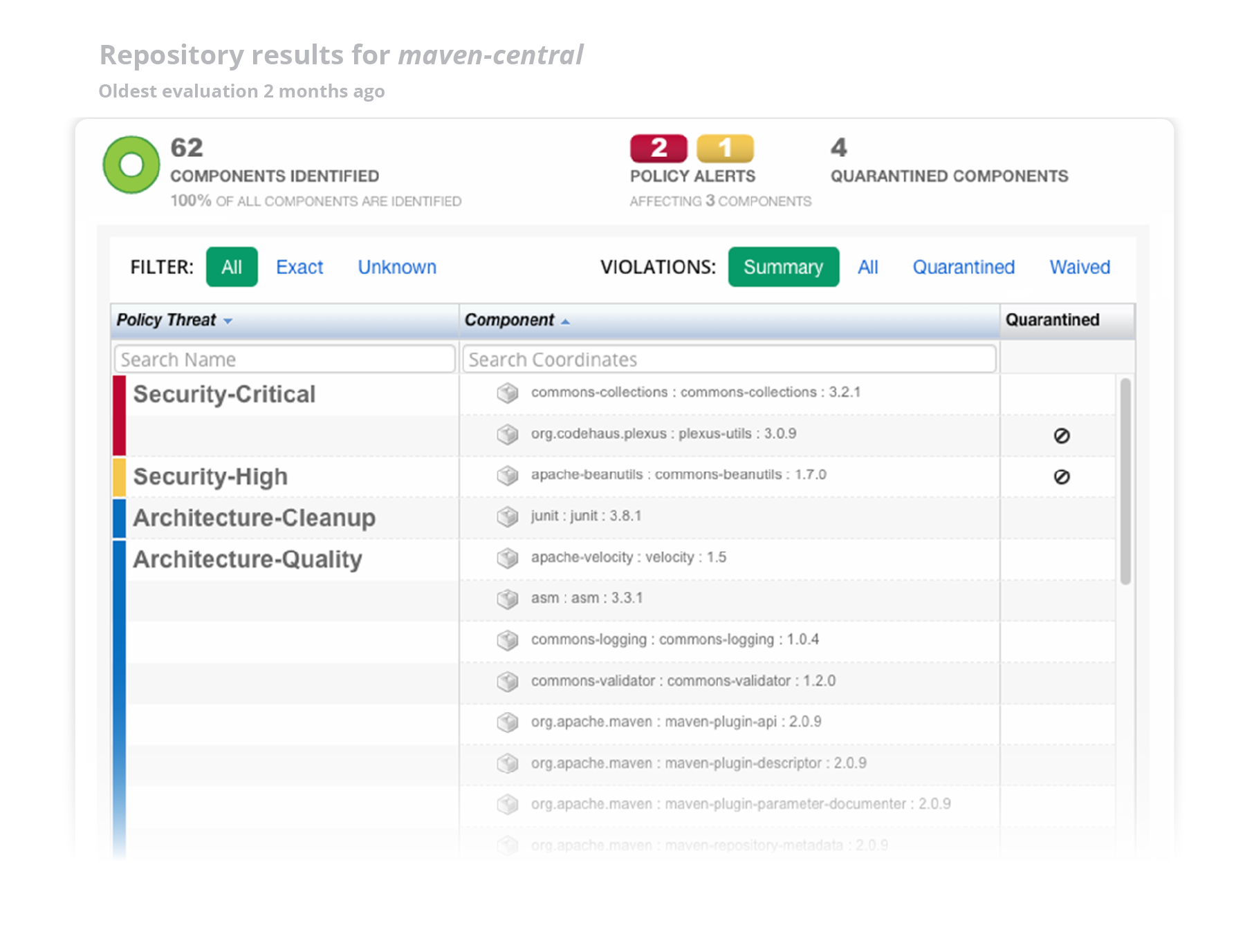Open apache-velocity : velocity : 1.5
This screenshot has height=952, width=1245.
click(x=629, y=557)
